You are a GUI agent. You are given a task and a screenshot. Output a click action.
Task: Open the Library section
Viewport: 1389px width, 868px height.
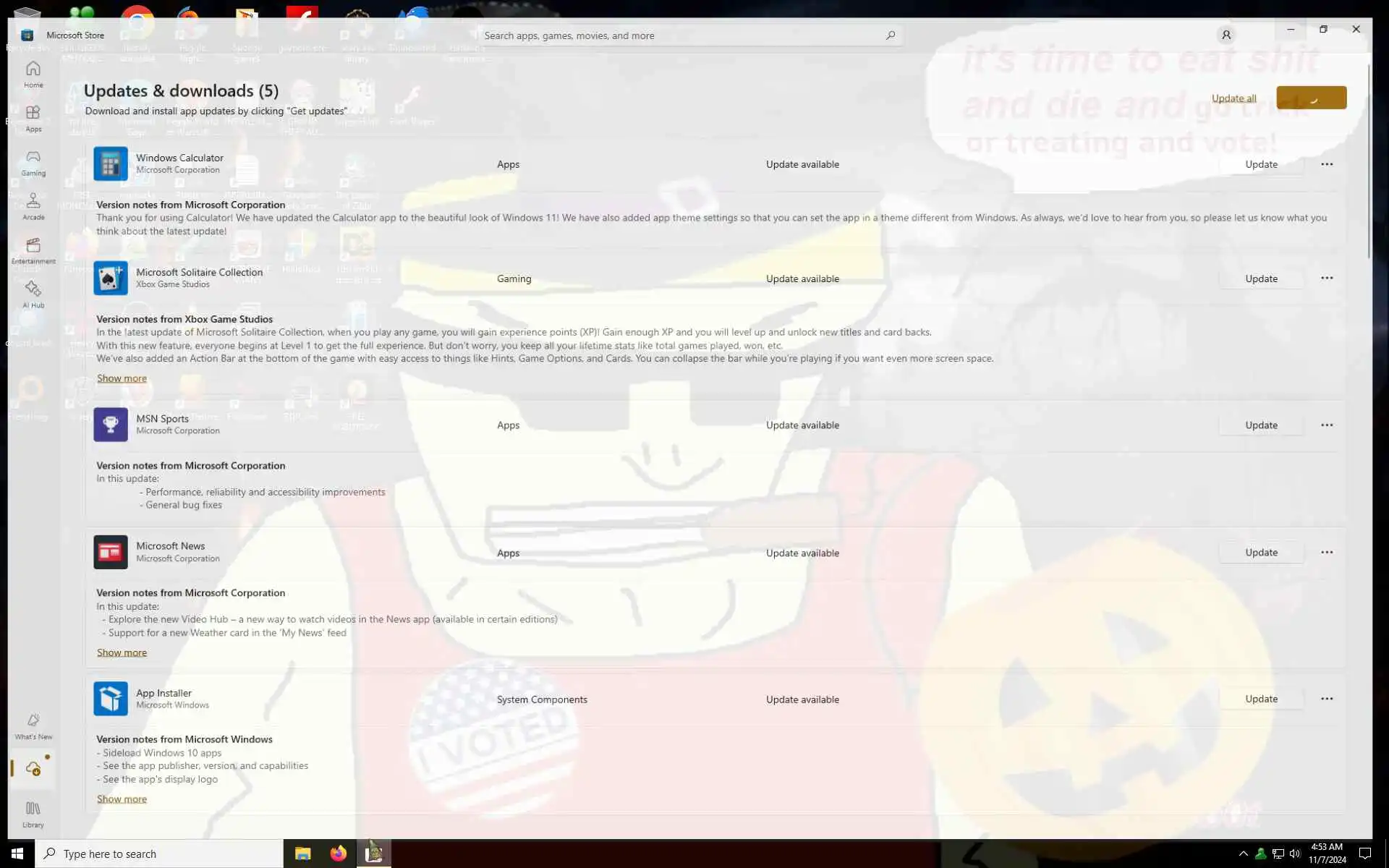point(33,814)
